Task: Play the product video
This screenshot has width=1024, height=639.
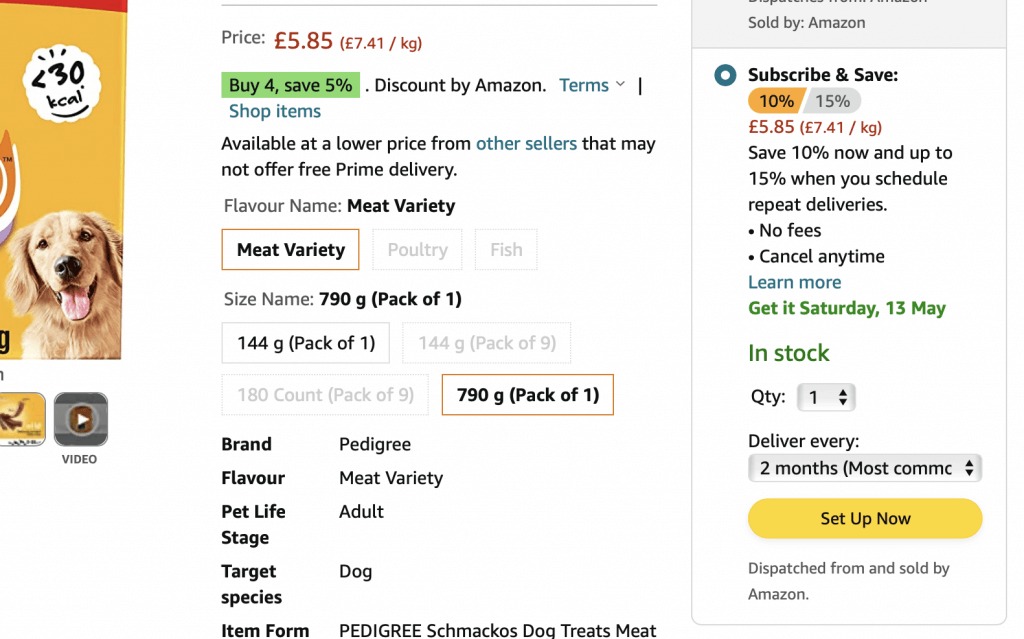Action: click(80, 420)
